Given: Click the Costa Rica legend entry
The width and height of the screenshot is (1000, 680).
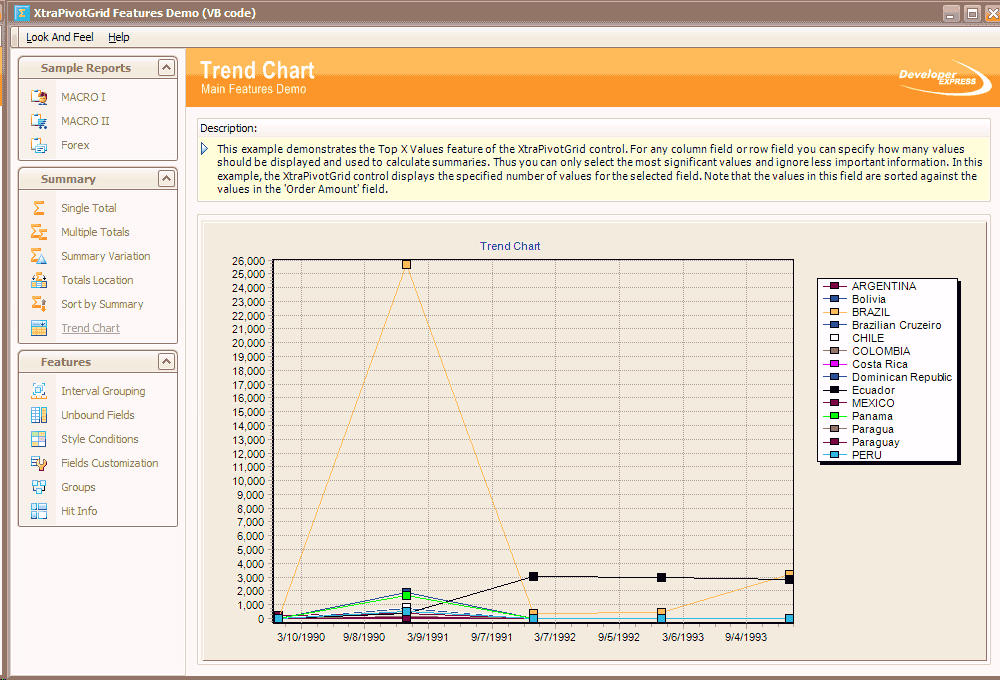Looking at the screenshot, I should pos(879,364).
